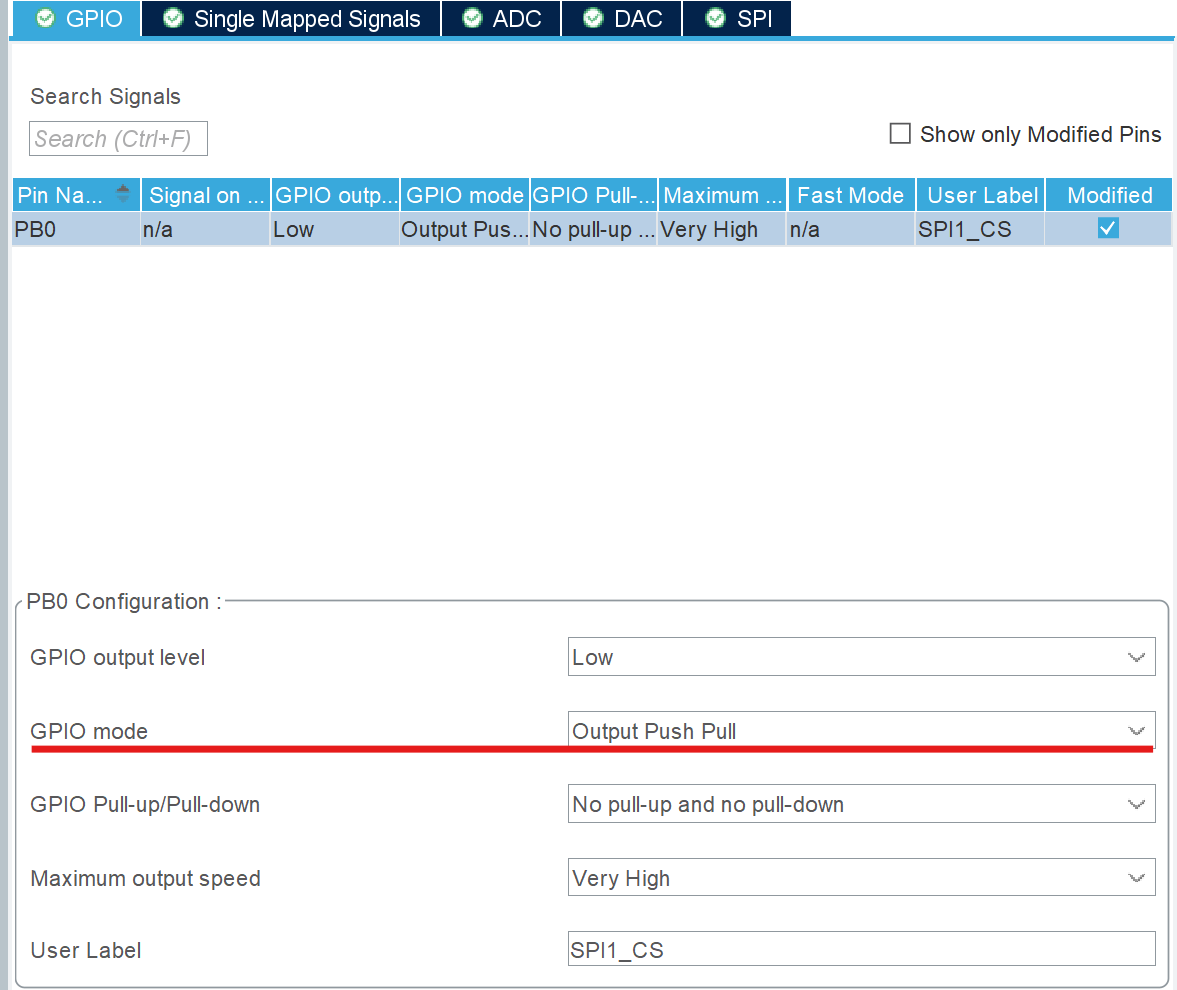1177x990 pixels.
Task: Click the Signal on Pin column header
Action: (x=206, y=195)
